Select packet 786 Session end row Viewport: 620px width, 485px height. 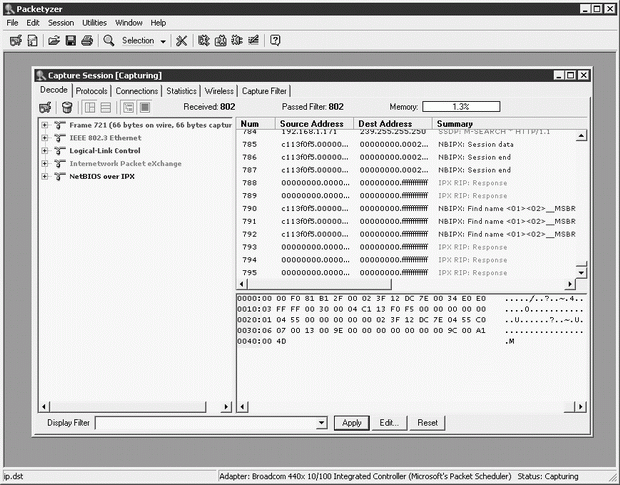[x=407, y=157]
